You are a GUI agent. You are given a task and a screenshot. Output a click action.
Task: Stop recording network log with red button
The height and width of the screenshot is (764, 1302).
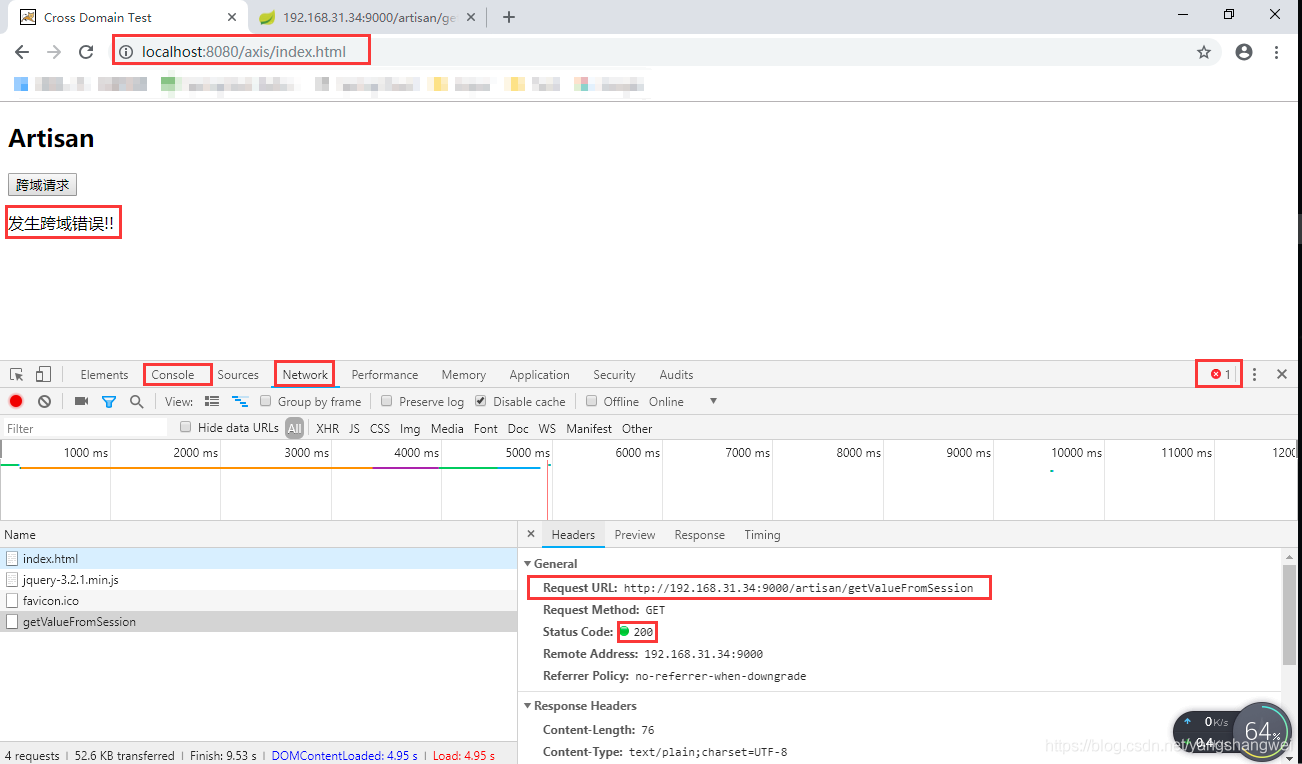[16, 402]
